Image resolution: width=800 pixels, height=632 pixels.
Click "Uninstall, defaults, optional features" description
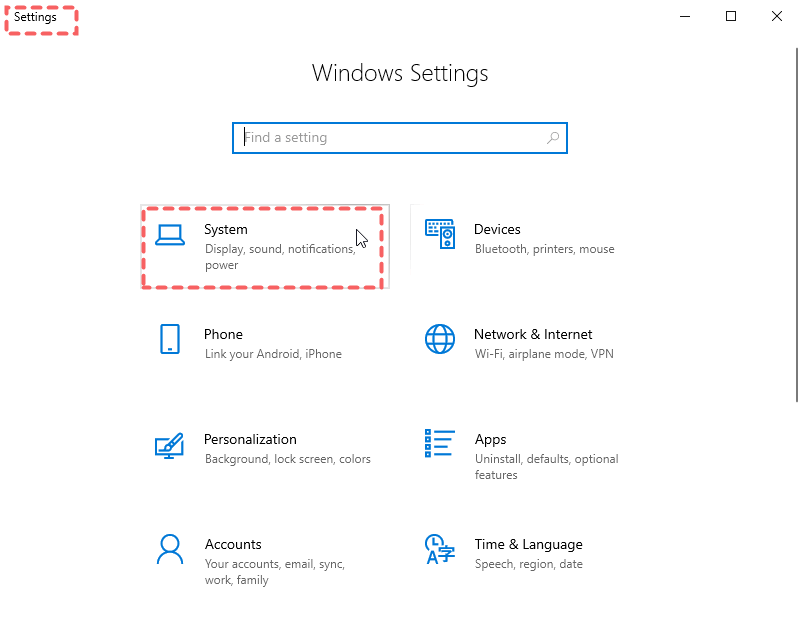(x=546, y=467)
